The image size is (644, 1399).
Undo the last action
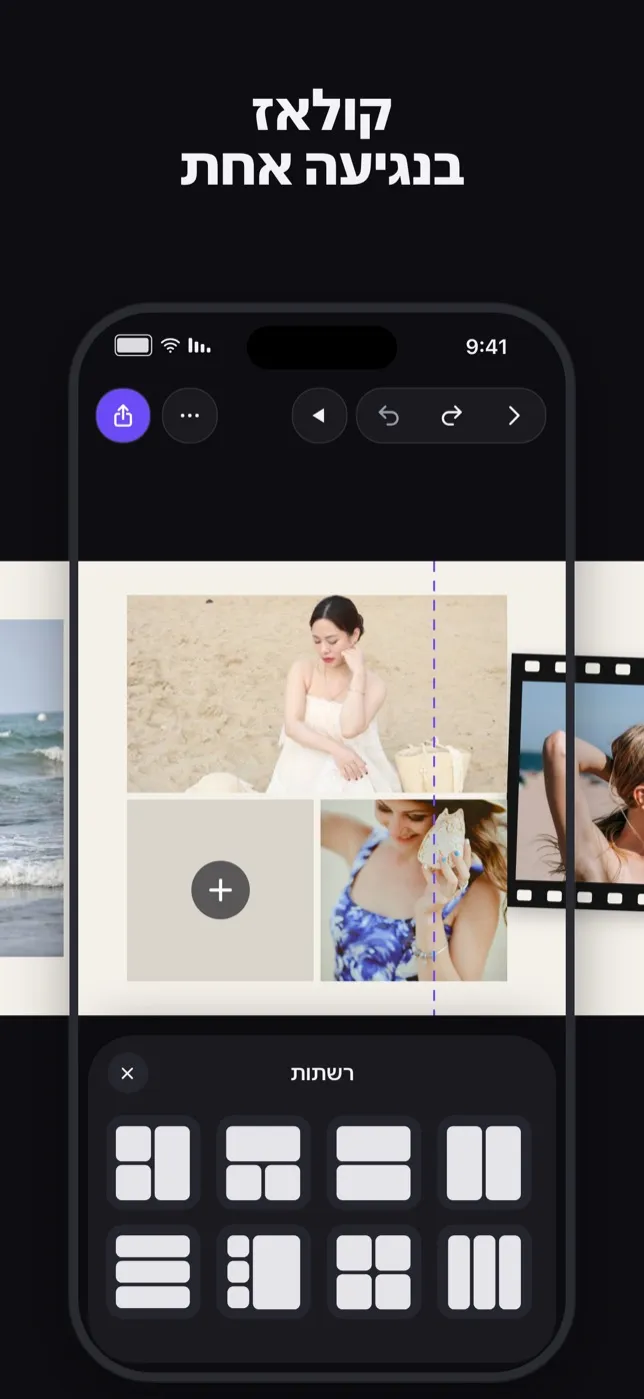pyautogui.click(x=389, y=416)
